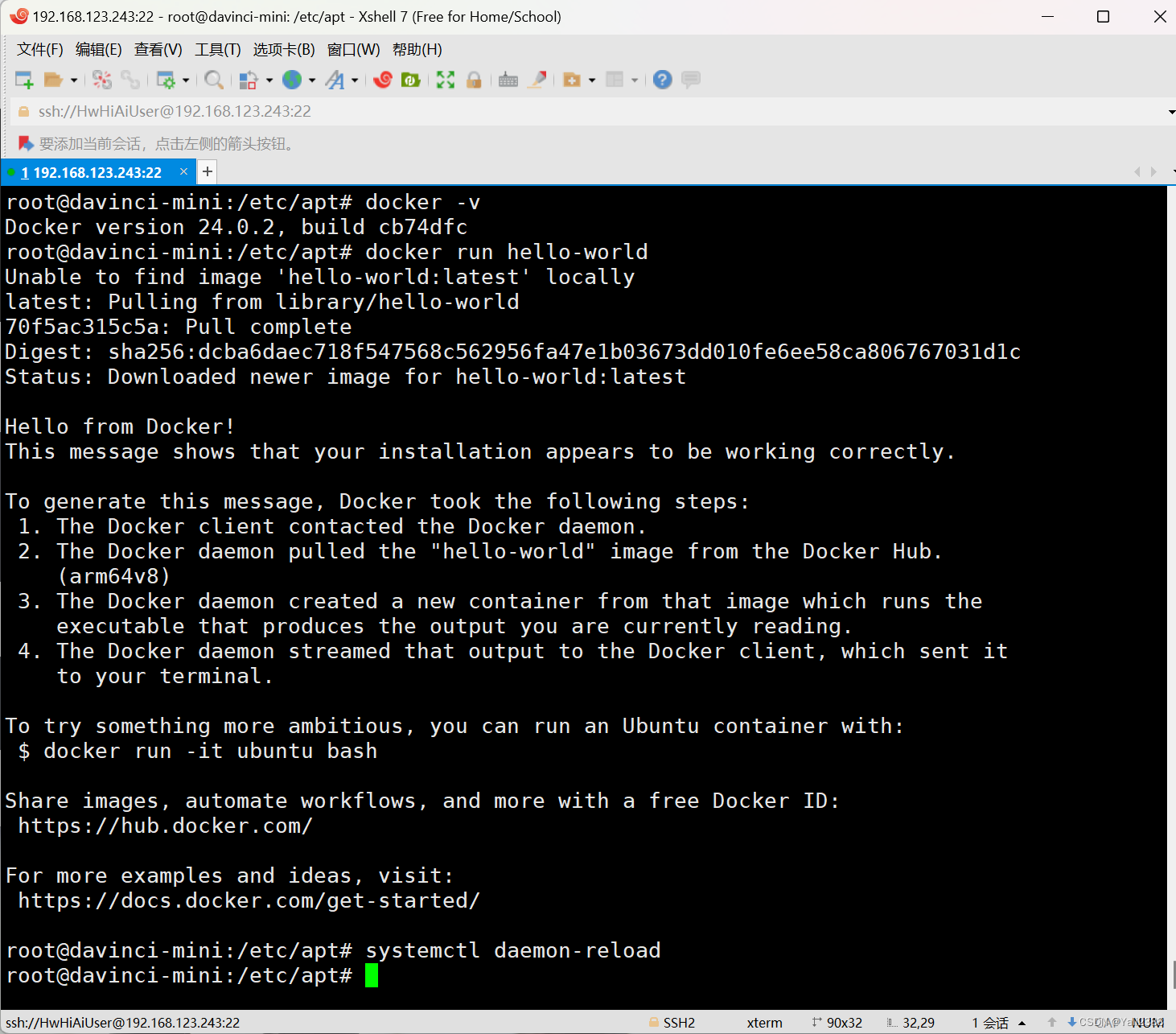This screenshot has height=1034, width=1176.
Task: Open the virtual keyboard icon
Action: coord(508,79)
